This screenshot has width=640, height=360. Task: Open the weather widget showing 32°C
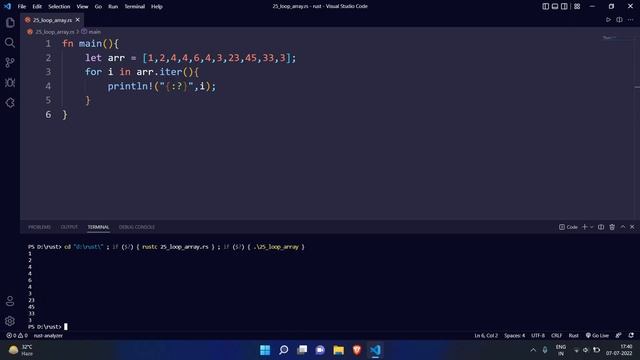click(x=20, y=350)
